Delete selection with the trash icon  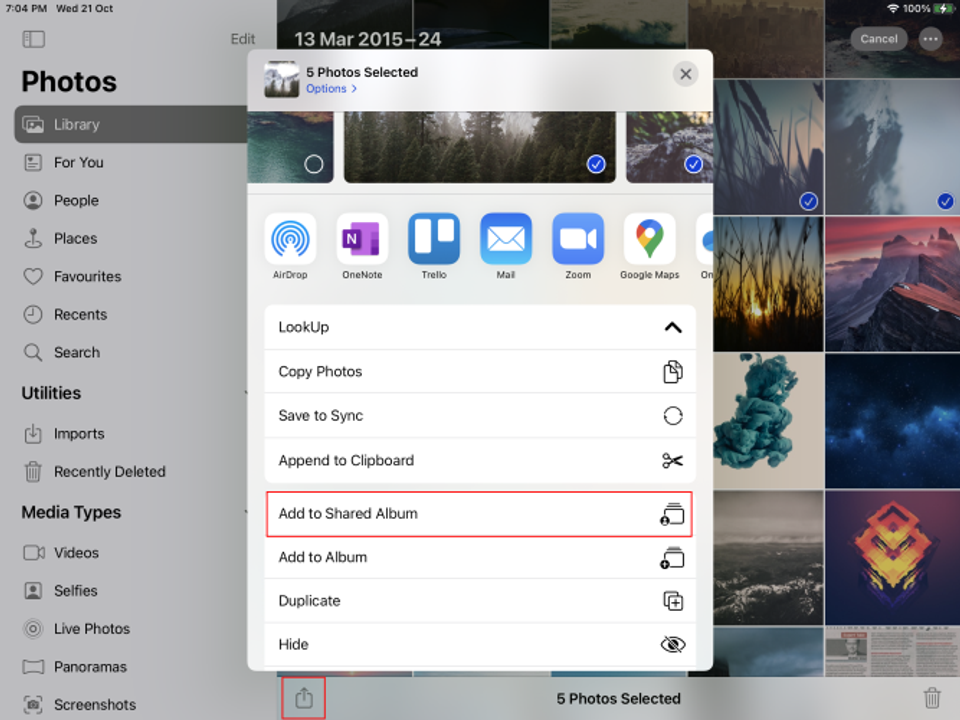[x=931, y=698]
